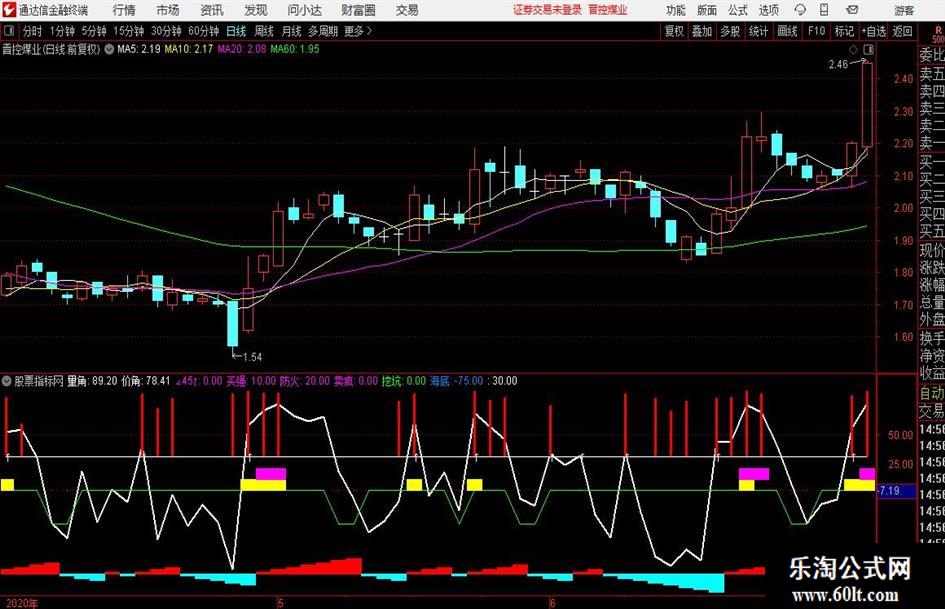
Task: Open the 问小达 menu
Action: [x=304, y=10]
